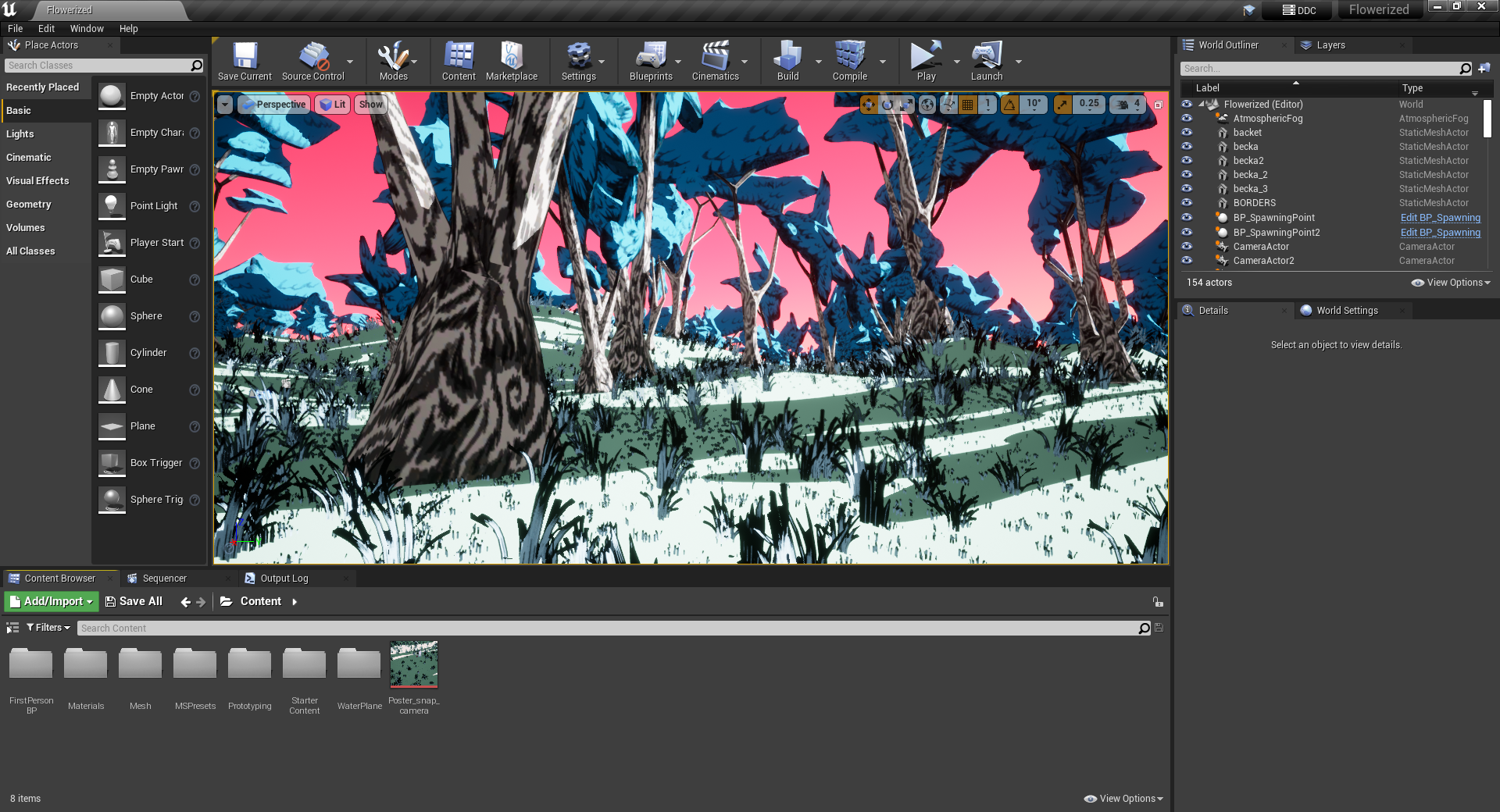The image size is (1500, 812).
Task: Open Source Control from the toolbar
Action: 312,61
